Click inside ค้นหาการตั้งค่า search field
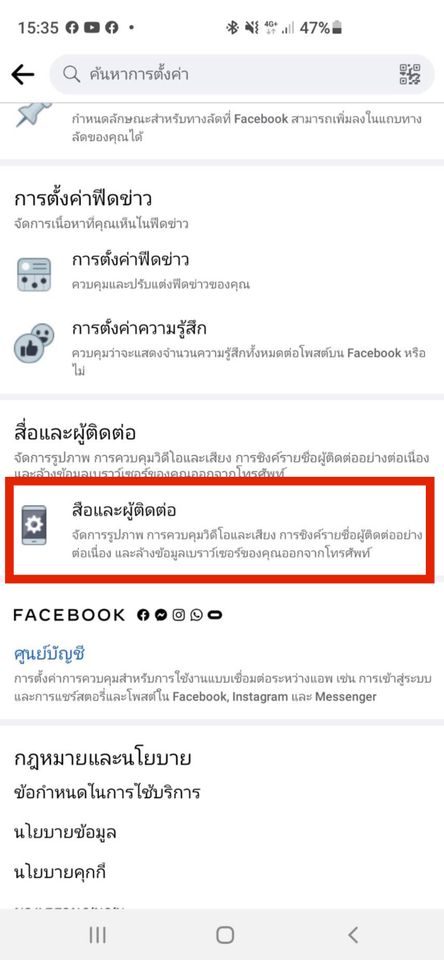This screenshot has width=444, height=960. [x=237, y=75]
